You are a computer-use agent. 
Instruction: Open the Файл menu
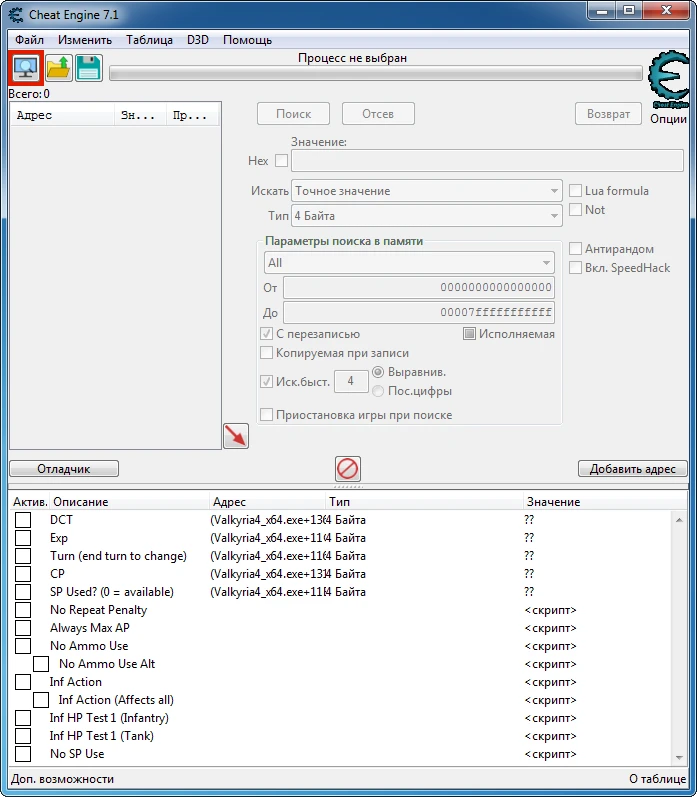29,40
